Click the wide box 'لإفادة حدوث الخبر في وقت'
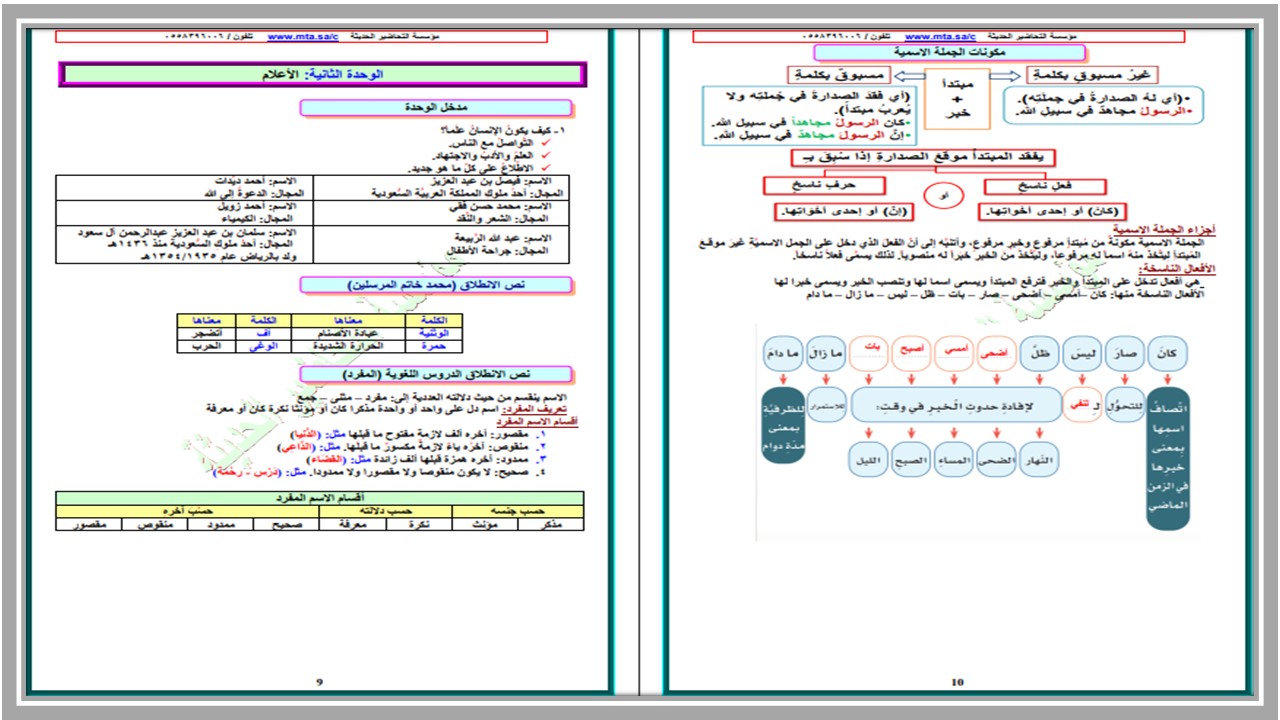 [x=958, y=406]
